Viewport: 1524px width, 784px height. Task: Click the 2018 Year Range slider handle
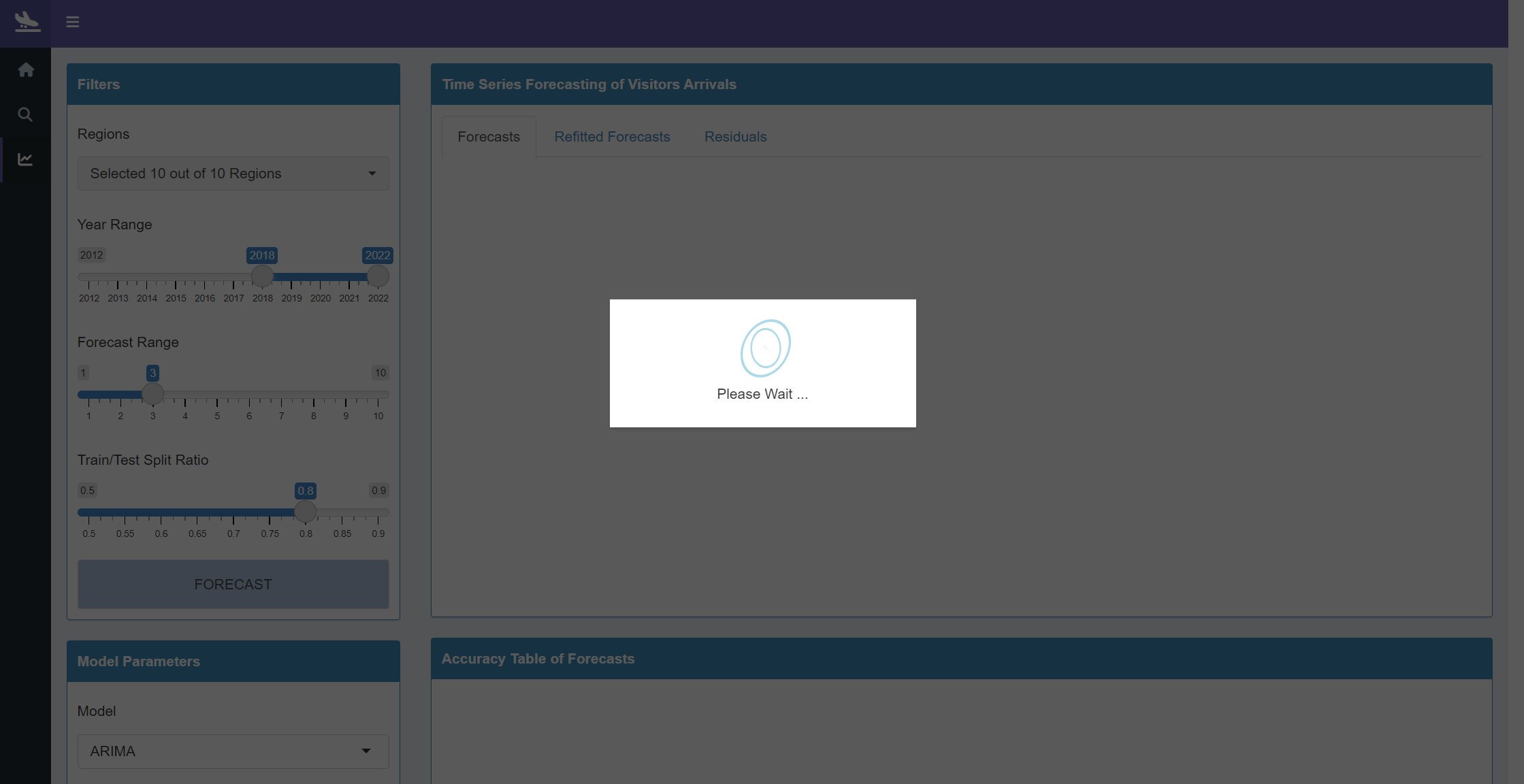[262, 276]
